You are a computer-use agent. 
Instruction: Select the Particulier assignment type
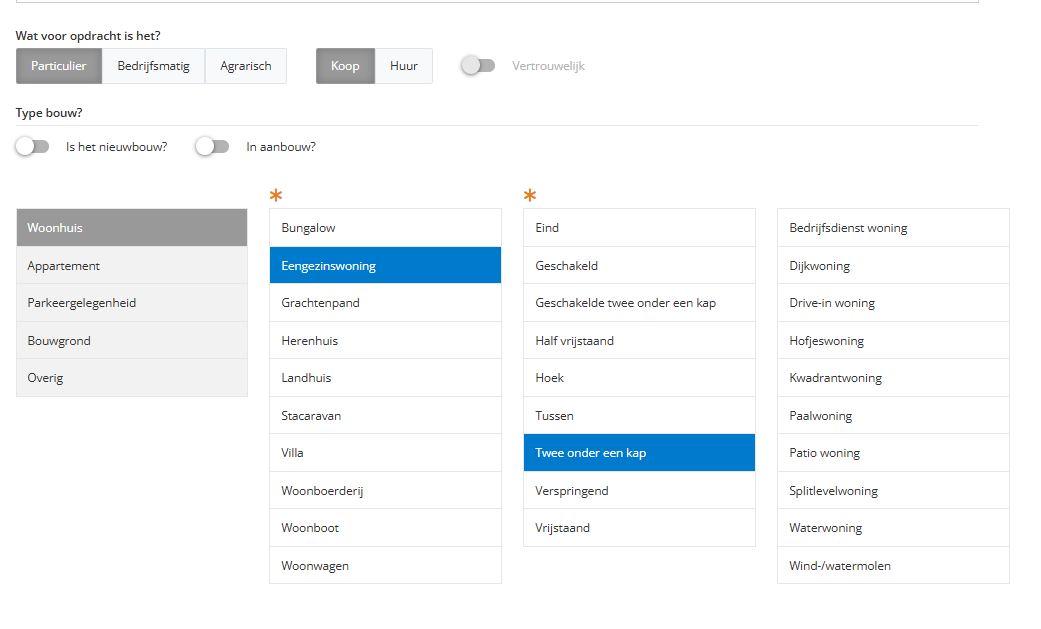coord(59,66)
